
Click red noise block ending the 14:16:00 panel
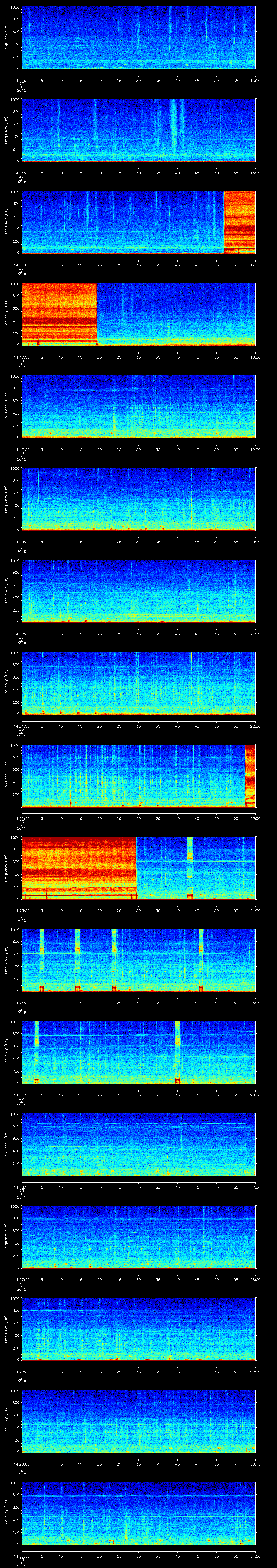240,222
